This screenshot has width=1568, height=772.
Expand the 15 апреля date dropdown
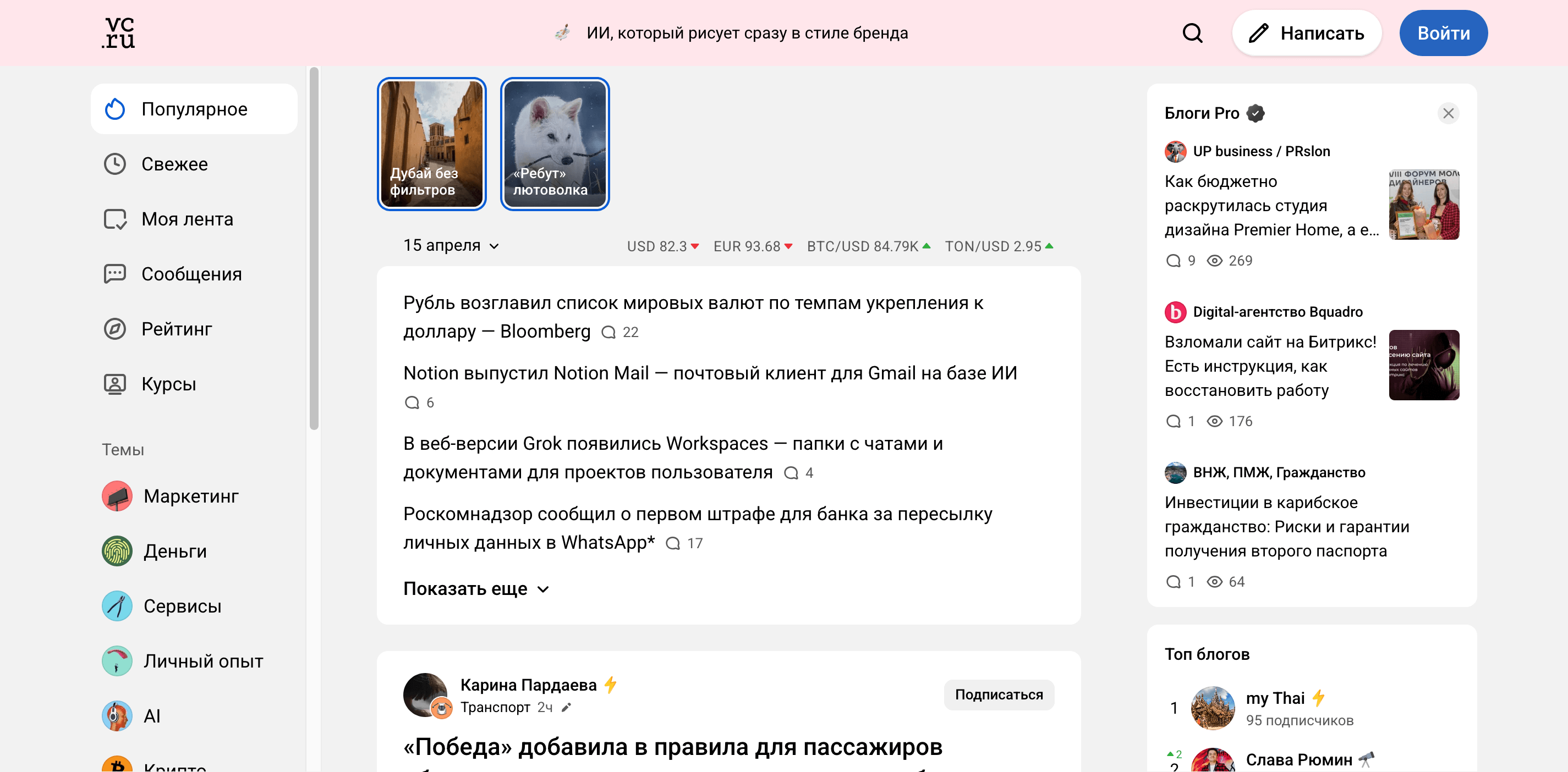click(x=451, y=245)
